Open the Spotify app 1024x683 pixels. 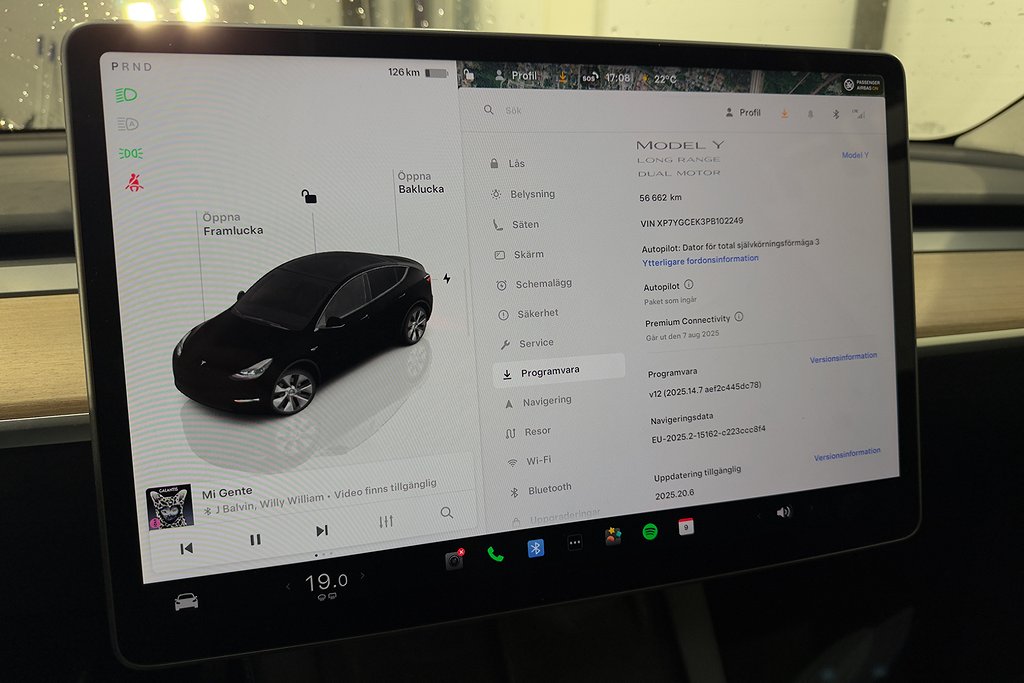click(650, 532)
